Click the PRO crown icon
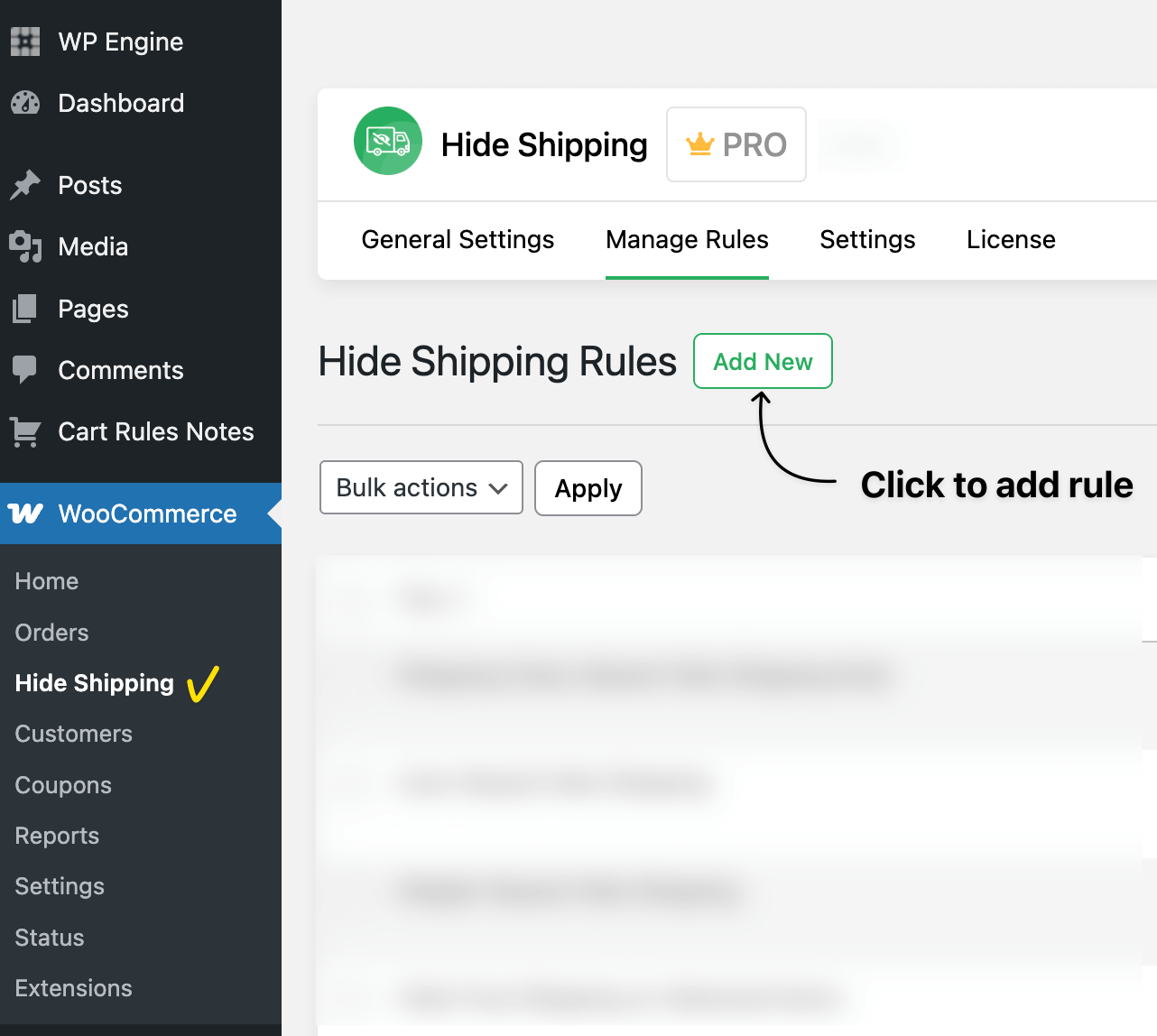The height and width of the screenshot is (1036, 1157). click(x=700, y=144)
